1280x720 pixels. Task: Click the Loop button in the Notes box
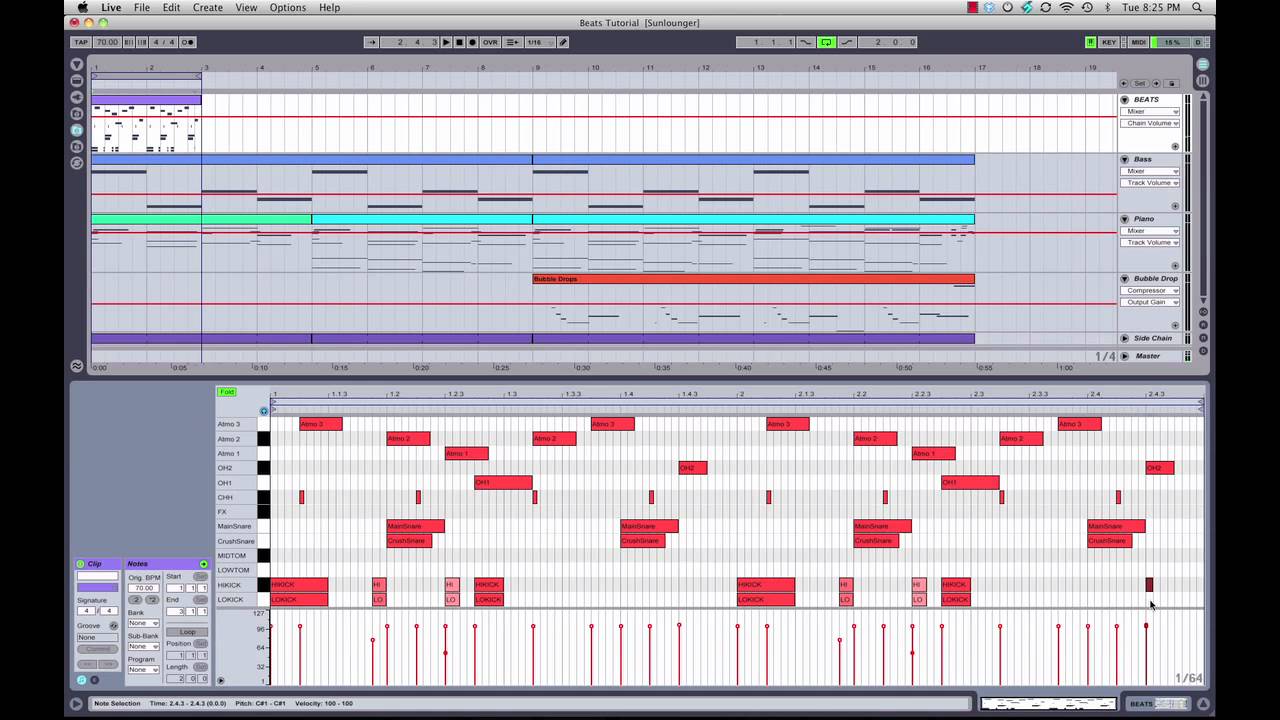click(x=187, y=632)
